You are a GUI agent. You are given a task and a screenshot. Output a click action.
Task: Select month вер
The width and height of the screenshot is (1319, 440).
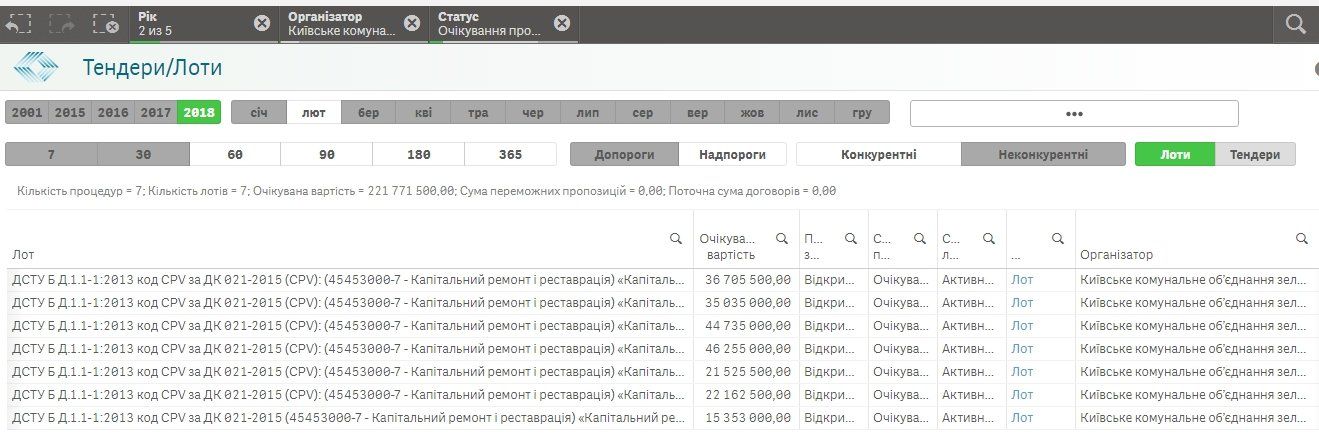[x=698, y=113]
